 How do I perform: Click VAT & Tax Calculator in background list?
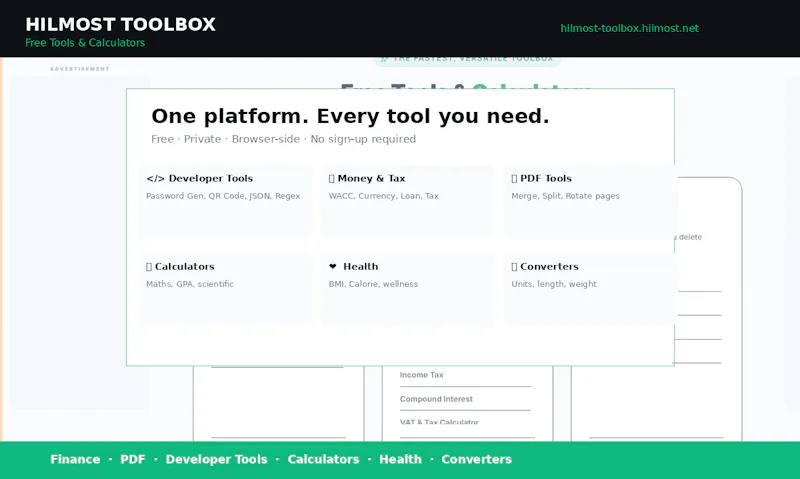(x=439, y=422)
